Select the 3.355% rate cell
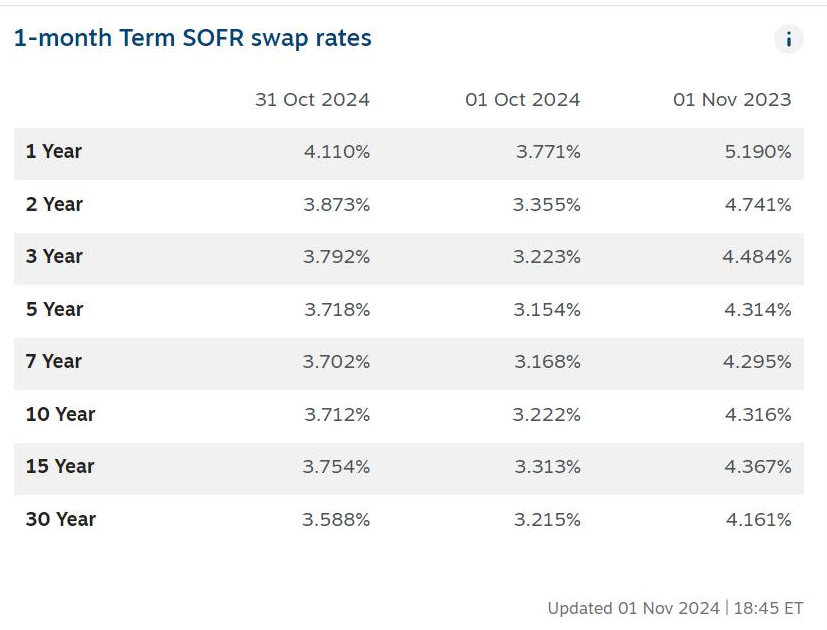Image resolution: width=827 pixels, height=630 pixels. coord(547,205)
